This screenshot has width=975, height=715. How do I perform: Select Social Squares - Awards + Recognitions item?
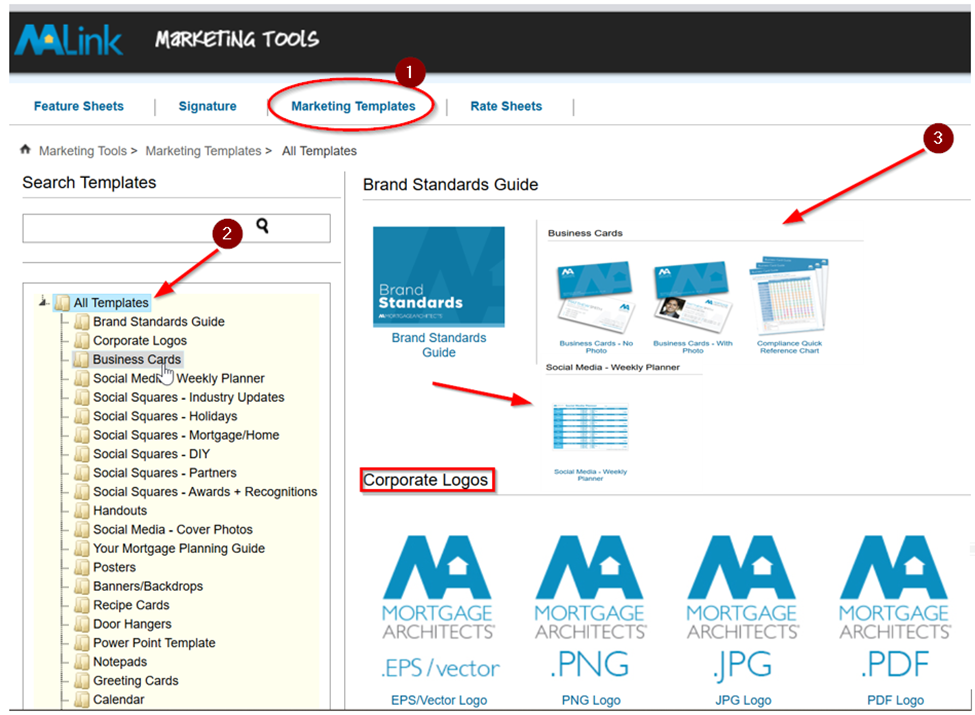click(205, 492)
